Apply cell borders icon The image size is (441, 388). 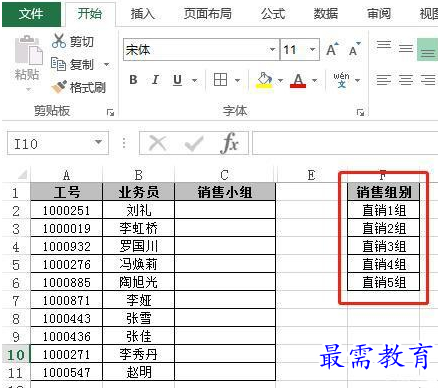click(220, 80)
